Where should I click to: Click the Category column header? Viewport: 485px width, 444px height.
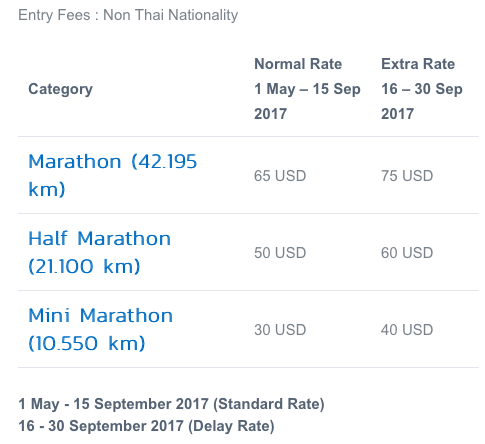tap(60, 89)
